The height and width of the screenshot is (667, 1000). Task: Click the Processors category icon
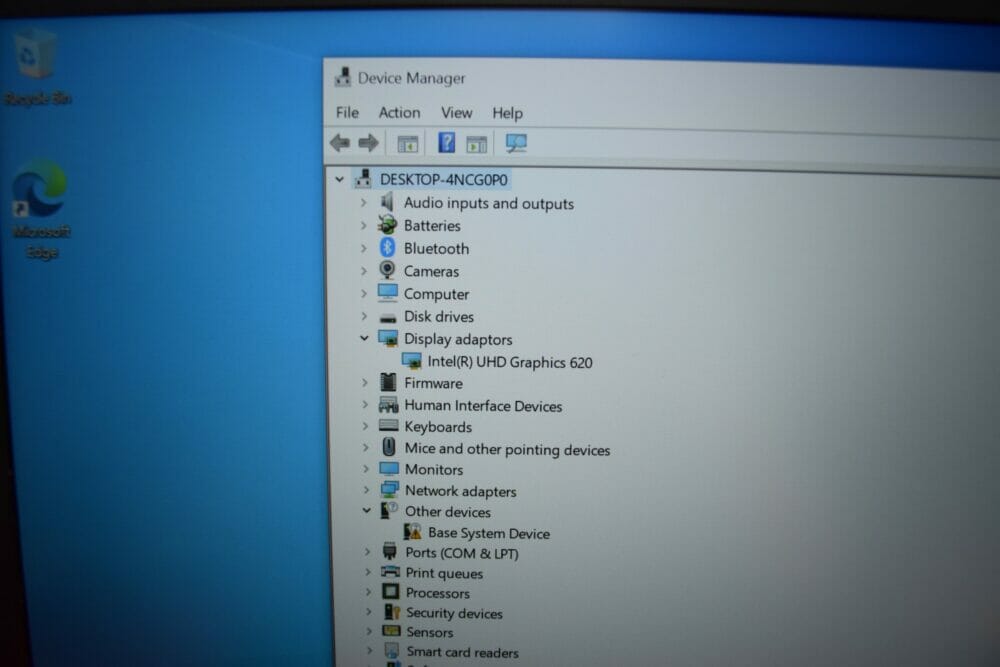tap(390, 592)
